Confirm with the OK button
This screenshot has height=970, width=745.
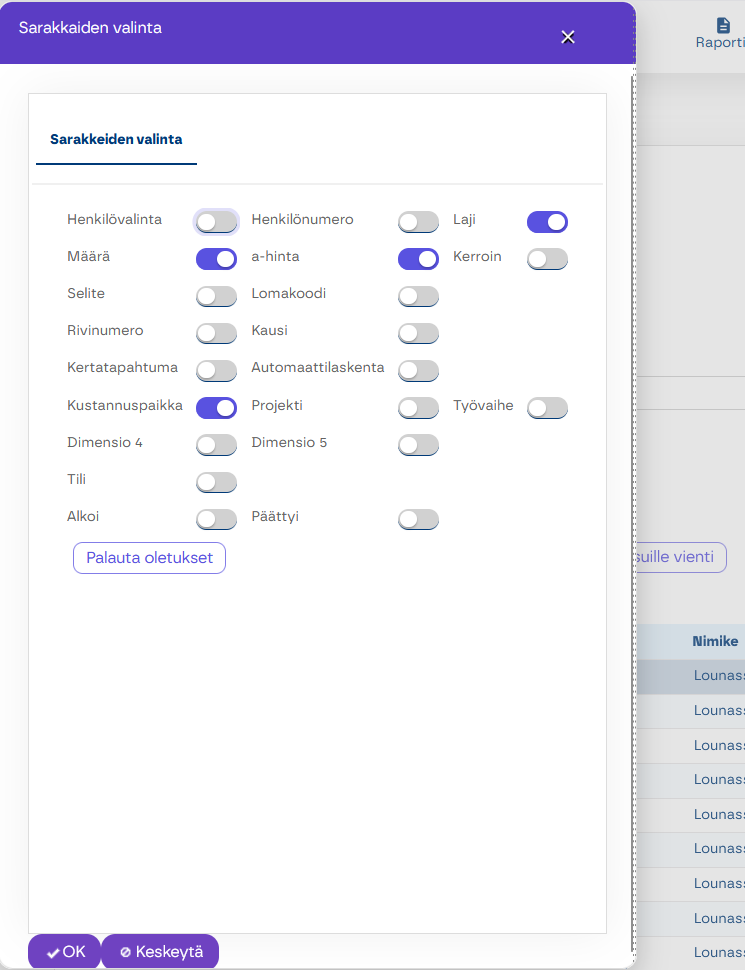pyautogui.click(x=65, y=952)
